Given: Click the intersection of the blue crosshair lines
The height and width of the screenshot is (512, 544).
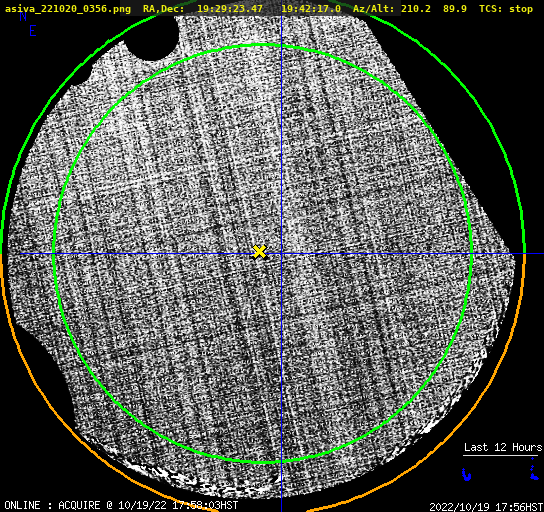Looking at the screenshot, I should coord(281,254).
